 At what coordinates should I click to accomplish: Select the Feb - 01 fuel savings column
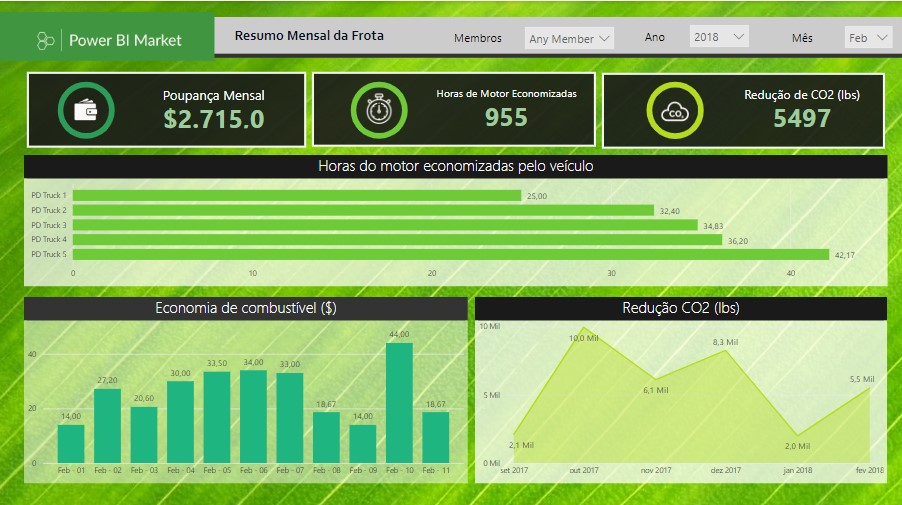[71, 443]
